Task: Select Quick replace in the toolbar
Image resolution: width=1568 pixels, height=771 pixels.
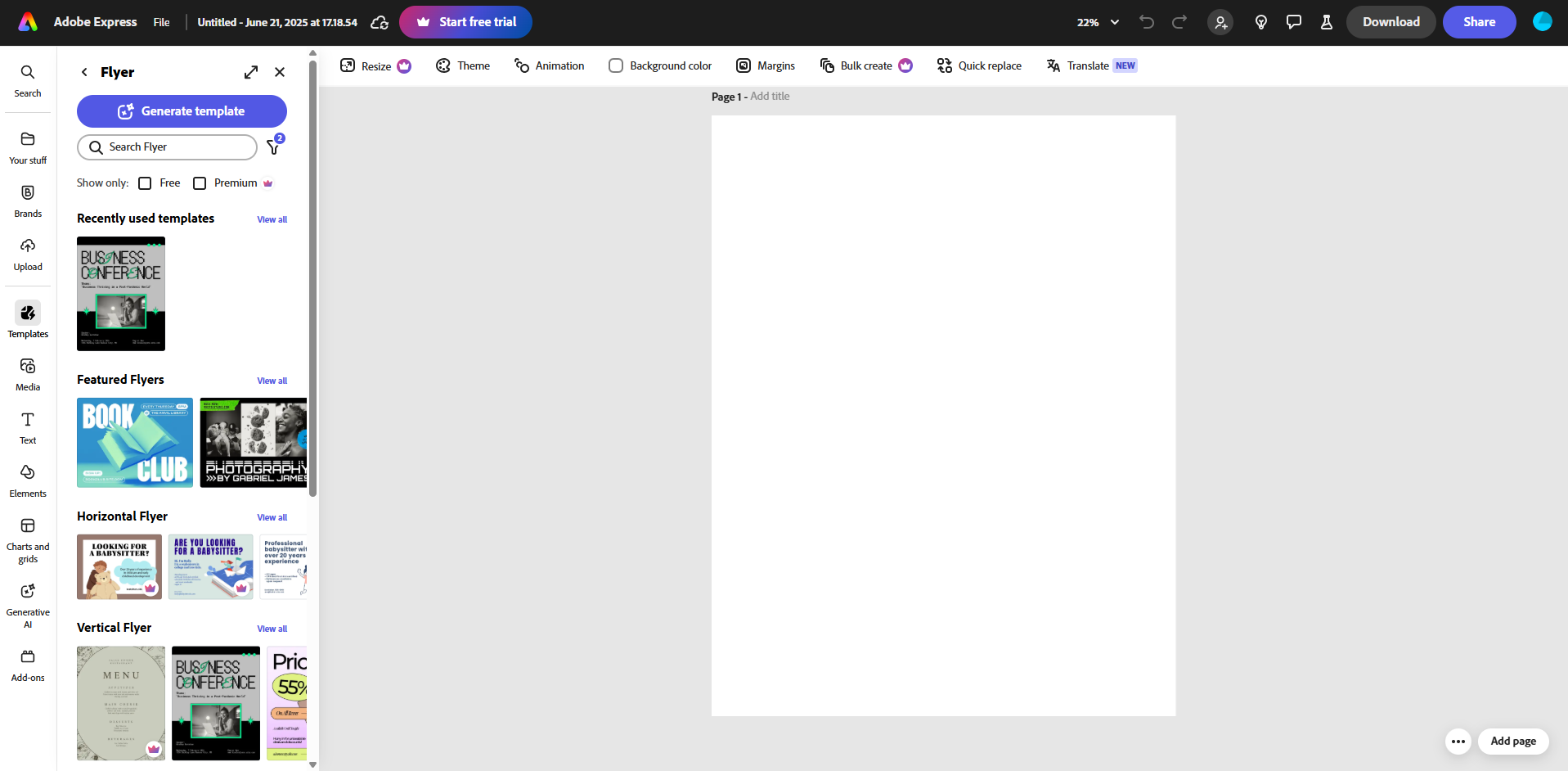Action: [979, 65]
